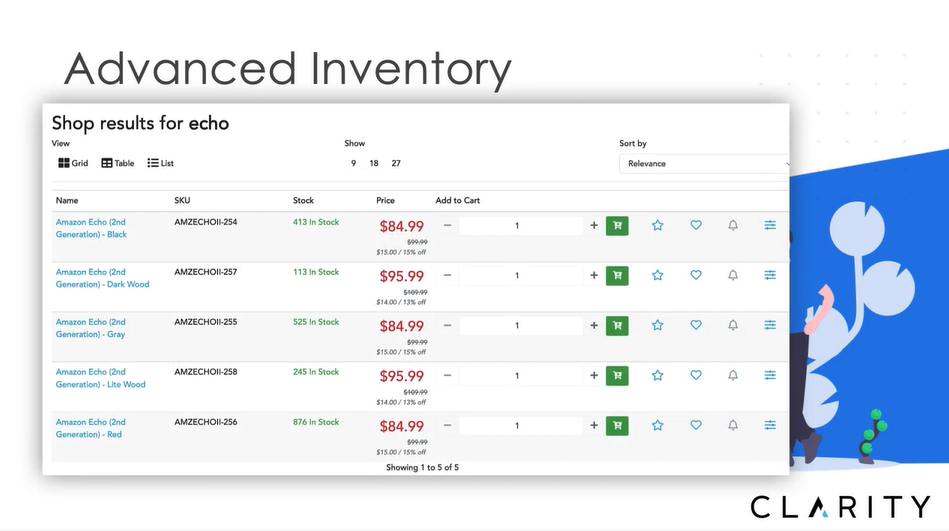
Task: Click heart icon for Amazon Echo Black
Action: pyautogui.click(x=696, y=226)
